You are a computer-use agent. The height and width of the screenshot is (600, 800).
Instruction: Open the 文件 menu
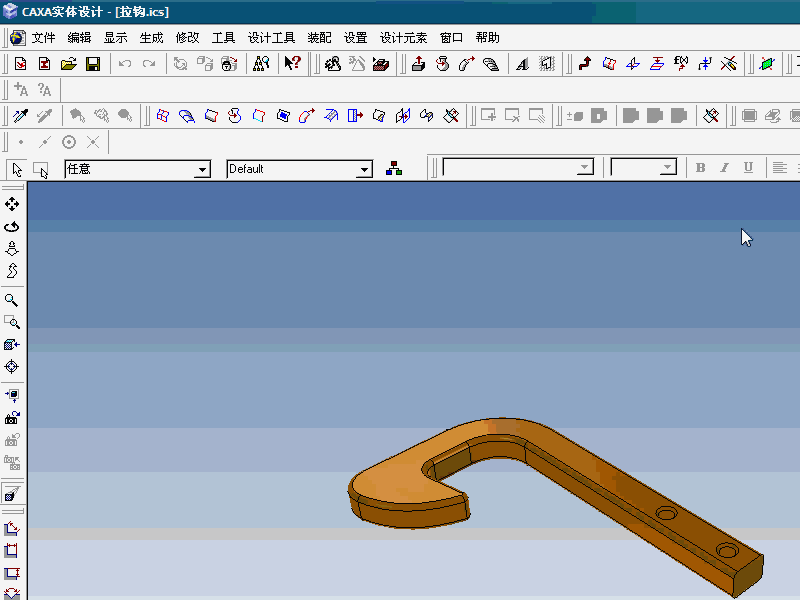click(43, 38)
